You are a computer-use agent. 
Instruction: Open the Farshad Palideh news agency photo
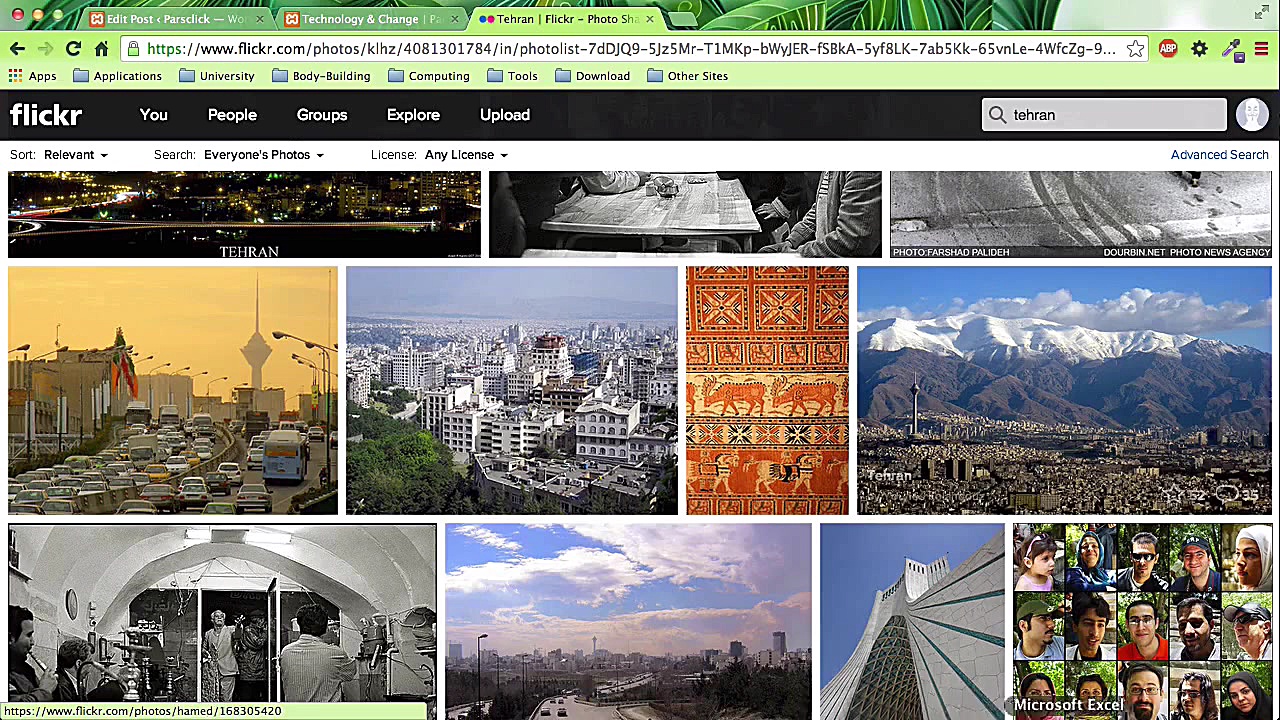(x=1081, y=215)
